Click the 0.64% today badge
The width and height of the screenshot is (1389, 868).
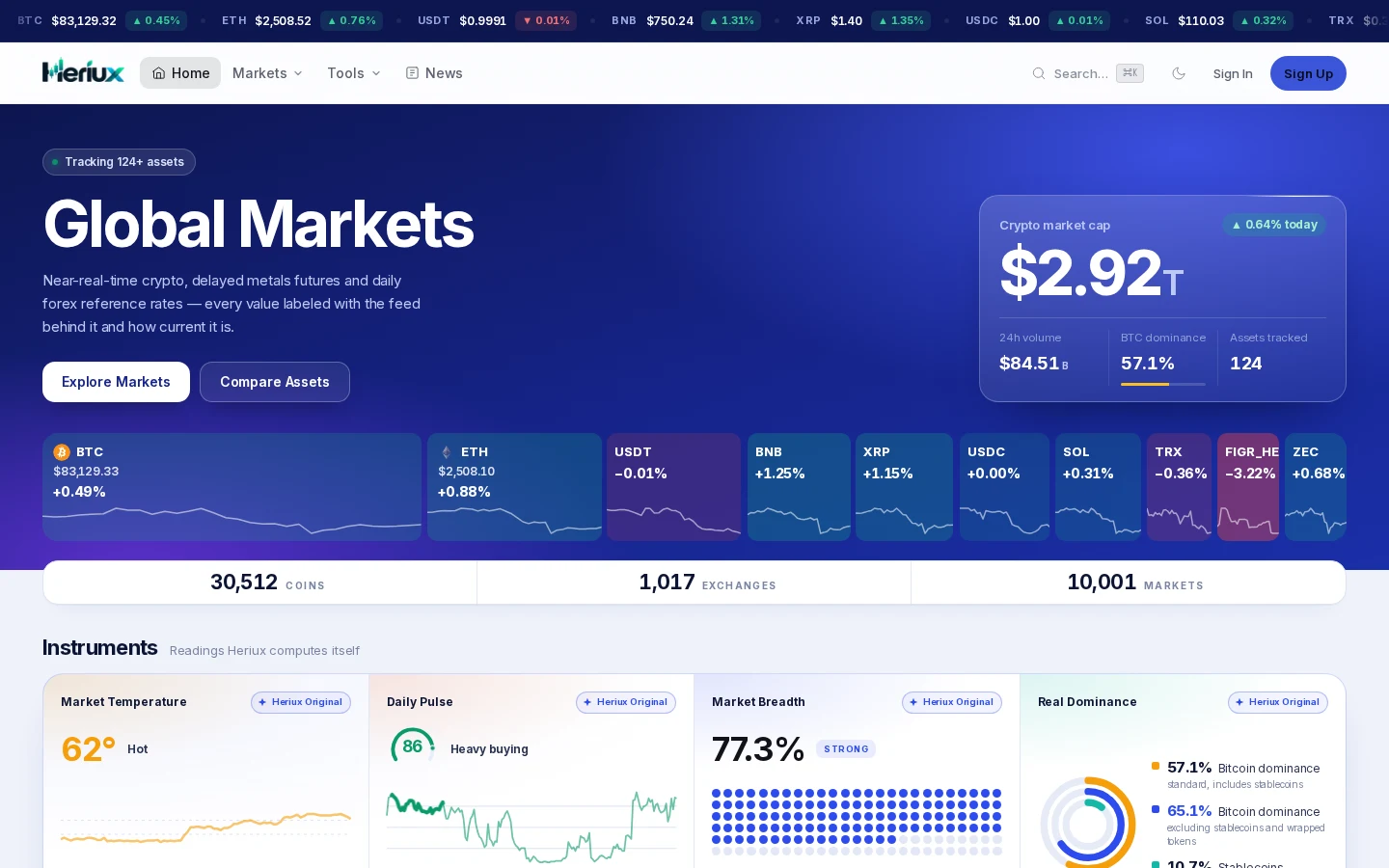tap(1274, 225)
